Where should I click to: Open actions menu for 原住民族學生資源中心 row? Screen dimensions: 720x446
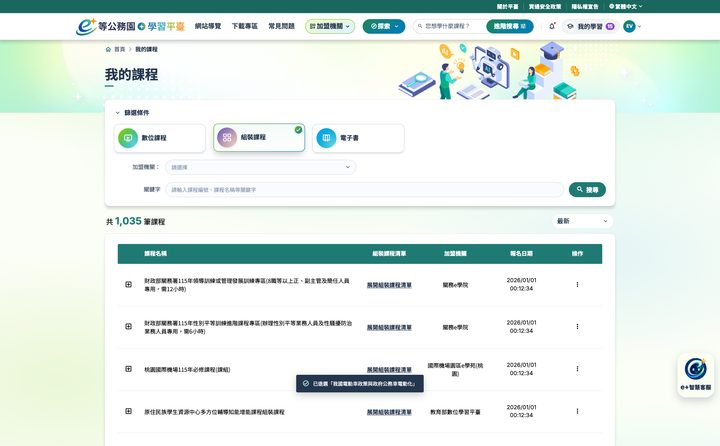click(577, 411)
